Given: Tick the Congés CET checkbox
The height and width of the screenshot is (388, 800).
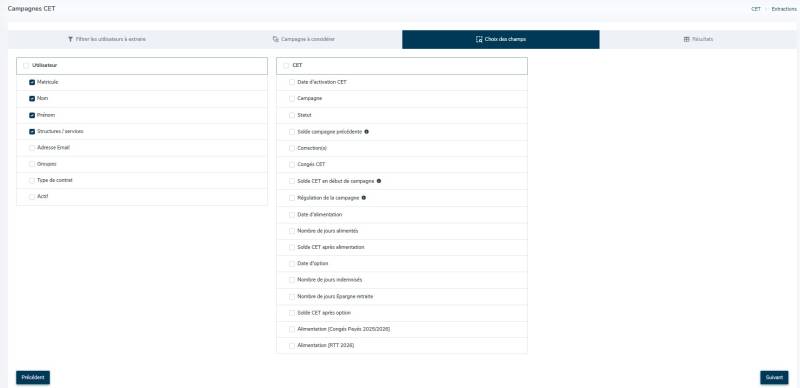Looking at the screenshot, I should click(292, 165).
